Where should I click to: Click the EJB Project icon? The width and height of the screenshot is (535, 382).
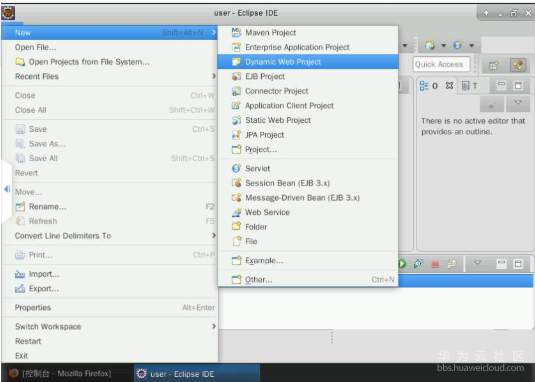(x=236, y=76)
